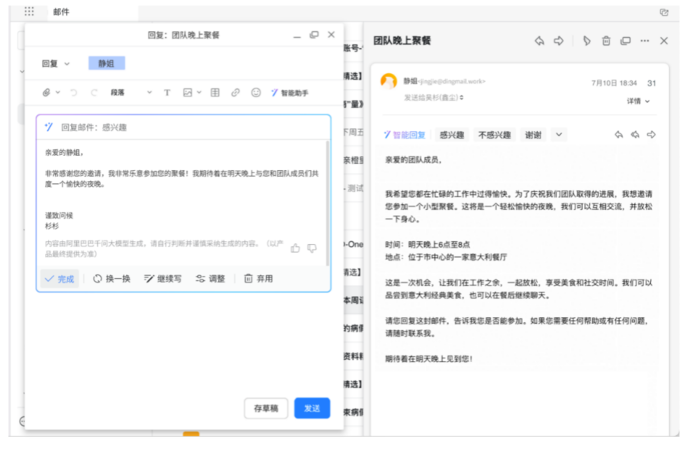Click the thumbs down feedback icon

point(312,248)
